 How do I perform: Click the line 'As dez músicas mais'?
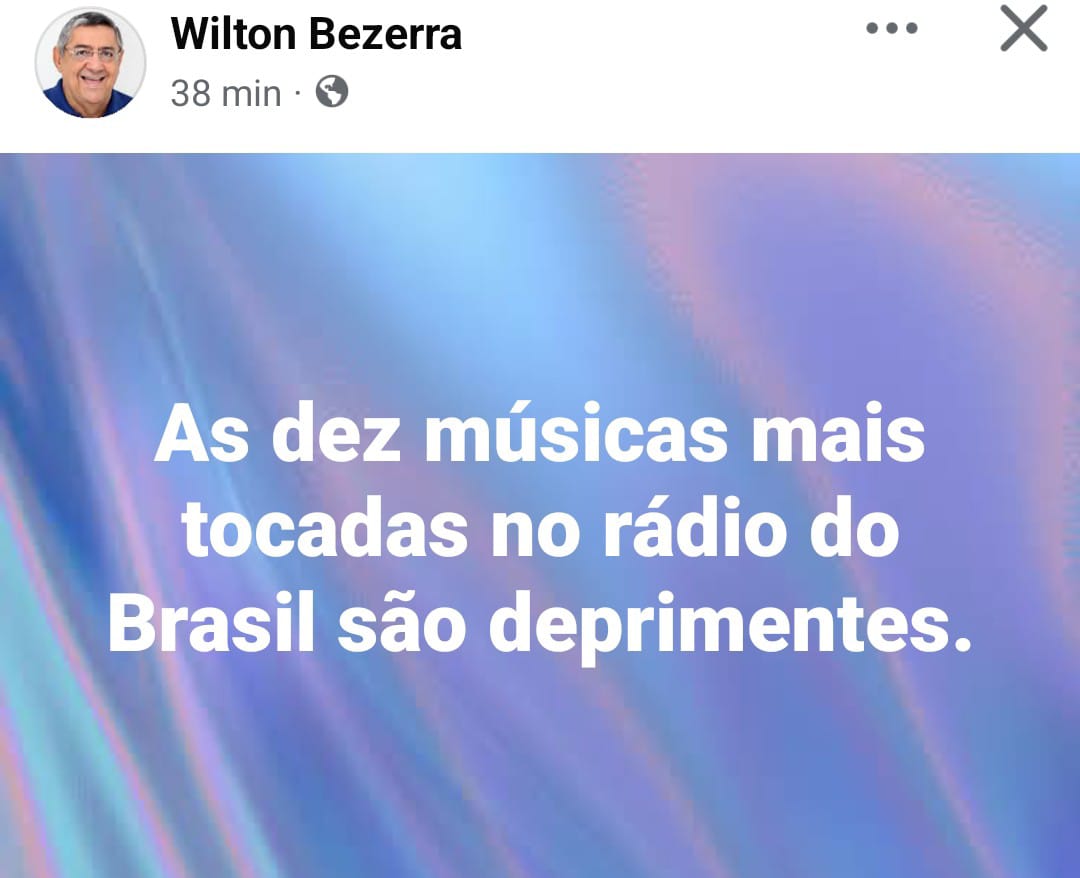click(539, 435)
